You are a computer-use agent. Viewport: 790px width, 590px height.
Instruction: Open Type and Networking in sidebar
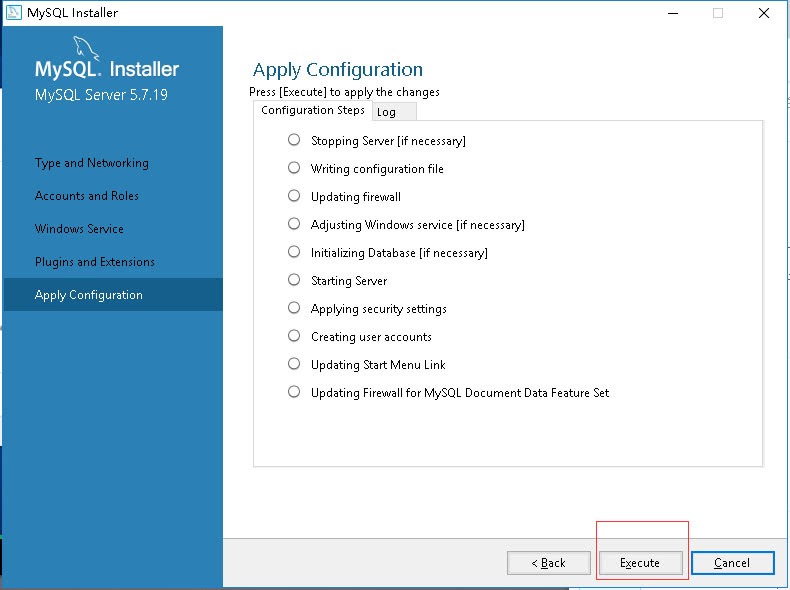(x=92, y=163)
